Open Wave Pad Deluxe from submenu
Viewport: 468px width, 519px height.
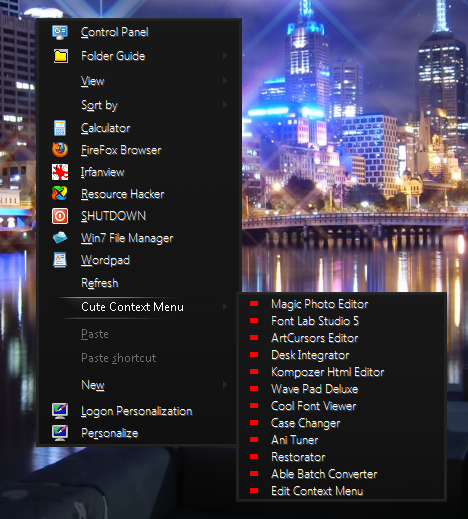coord(342,389)
